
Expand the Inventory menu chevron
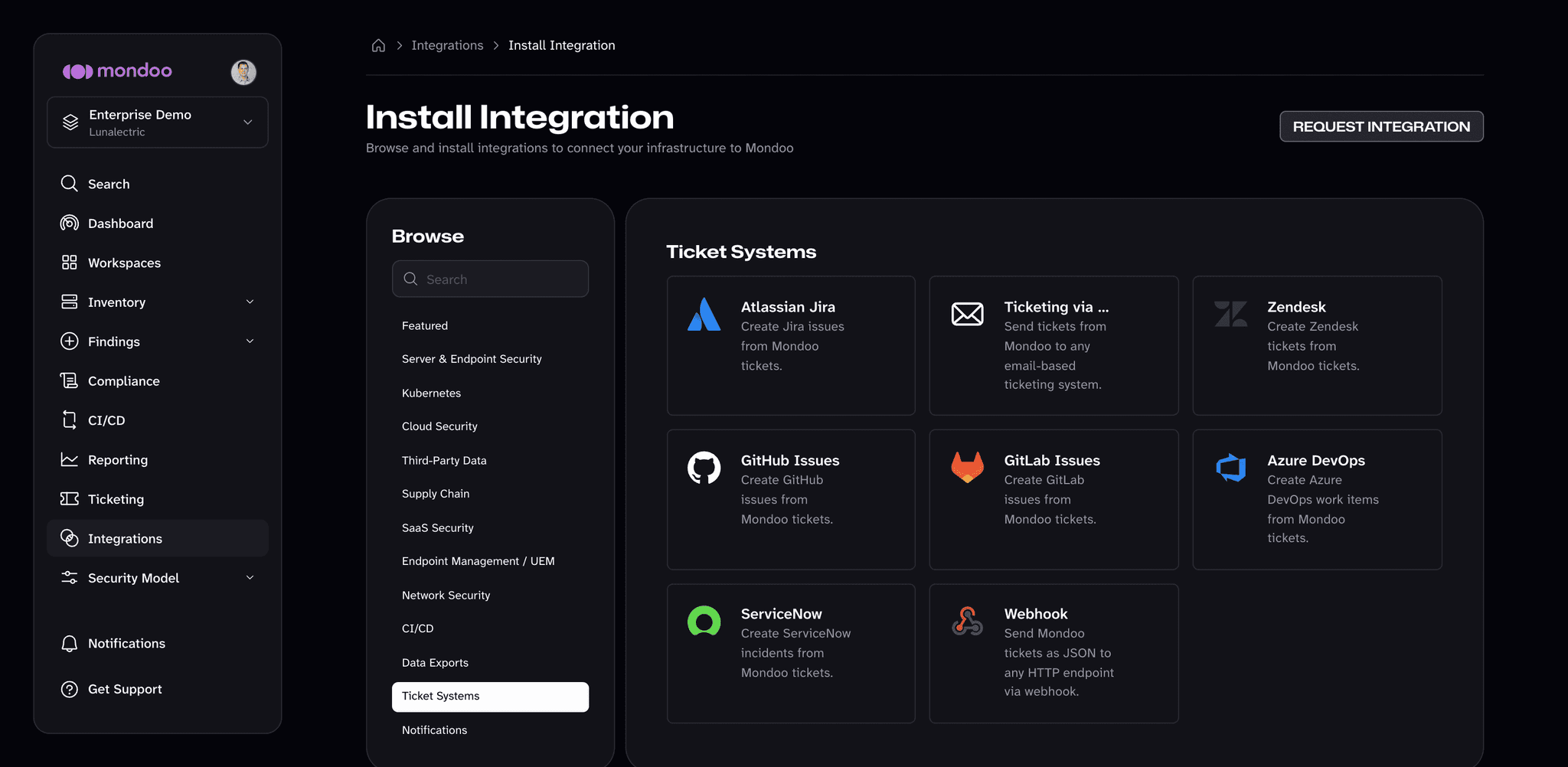250,302
